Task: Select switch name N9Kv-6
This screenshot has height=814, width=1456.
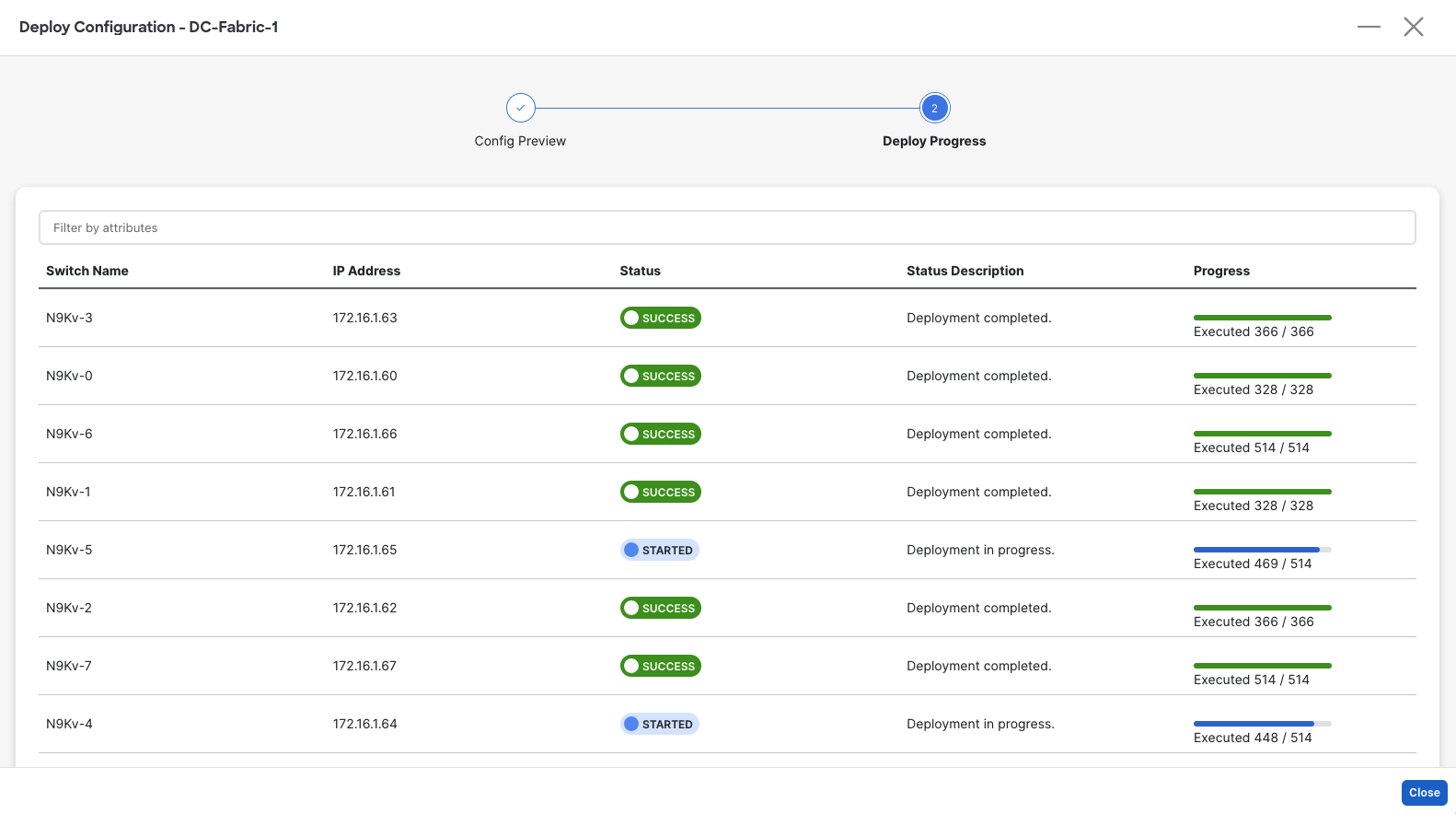Action: 69,434
